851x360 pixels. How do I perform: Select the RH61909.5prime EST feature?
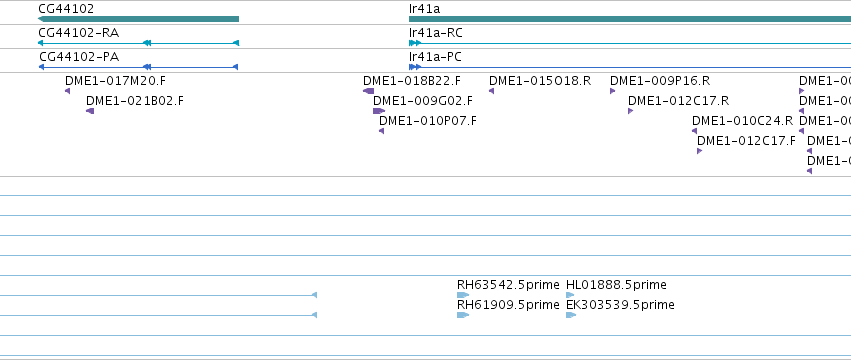click(x=463, y=315)
